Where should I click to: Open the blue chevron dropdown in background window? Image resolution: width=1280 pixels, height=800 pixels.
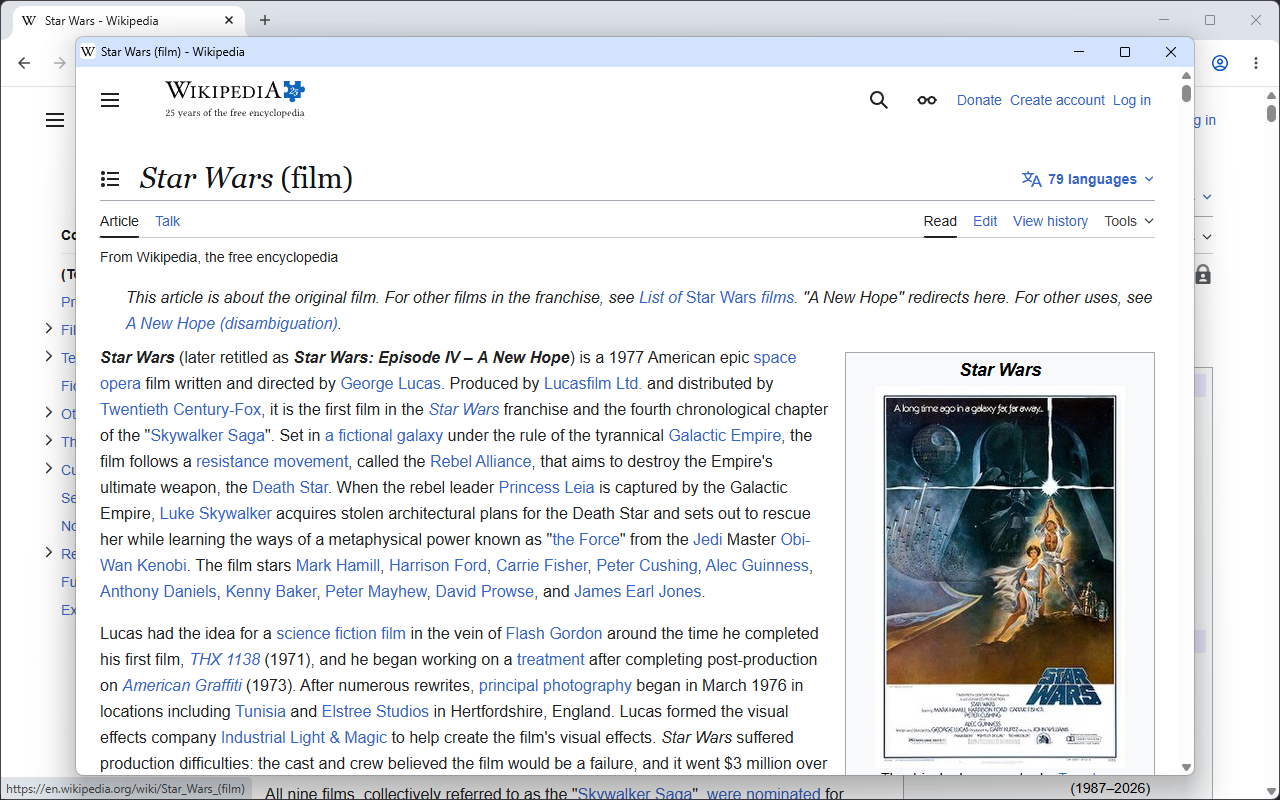1207,197
